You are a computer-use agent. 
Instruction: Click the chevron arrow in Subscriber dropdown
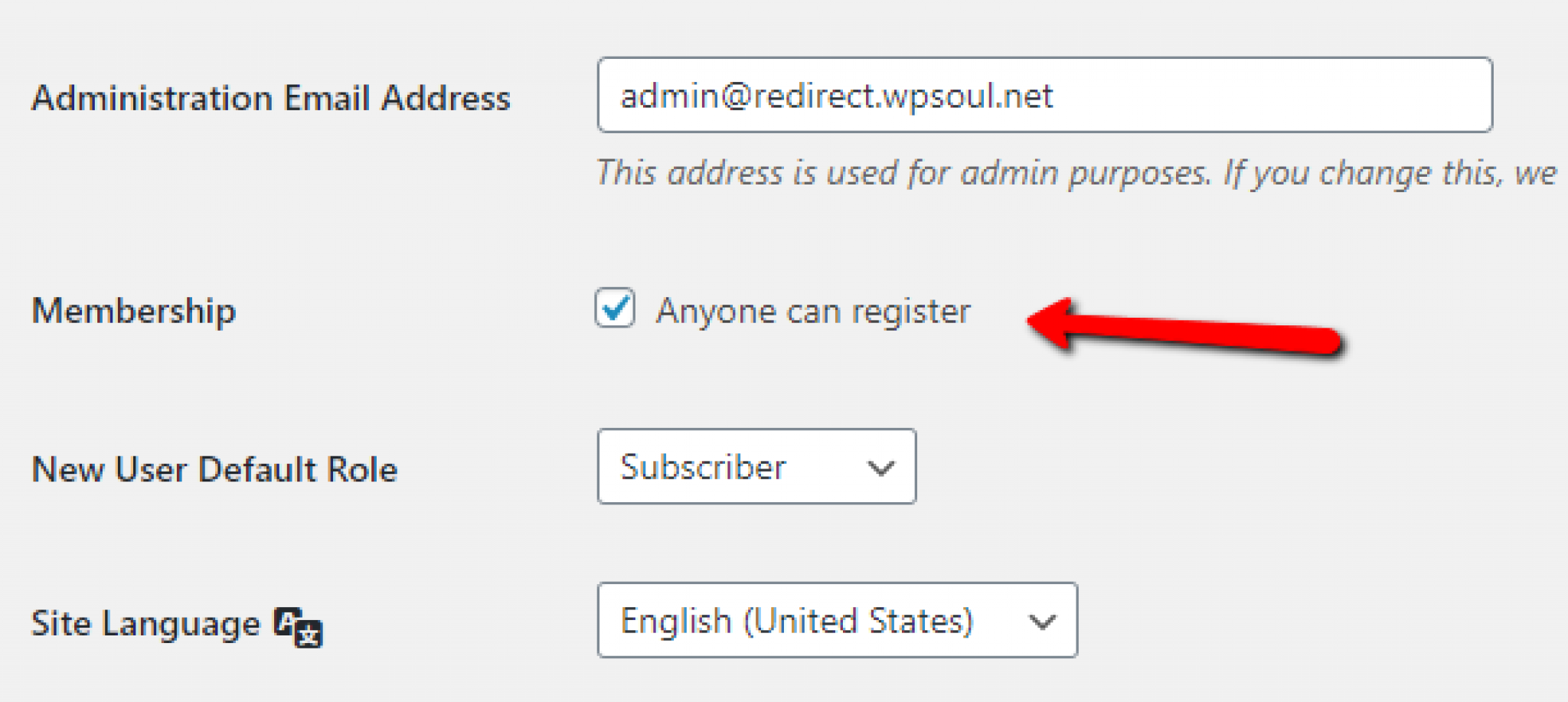tap(880, 468)
